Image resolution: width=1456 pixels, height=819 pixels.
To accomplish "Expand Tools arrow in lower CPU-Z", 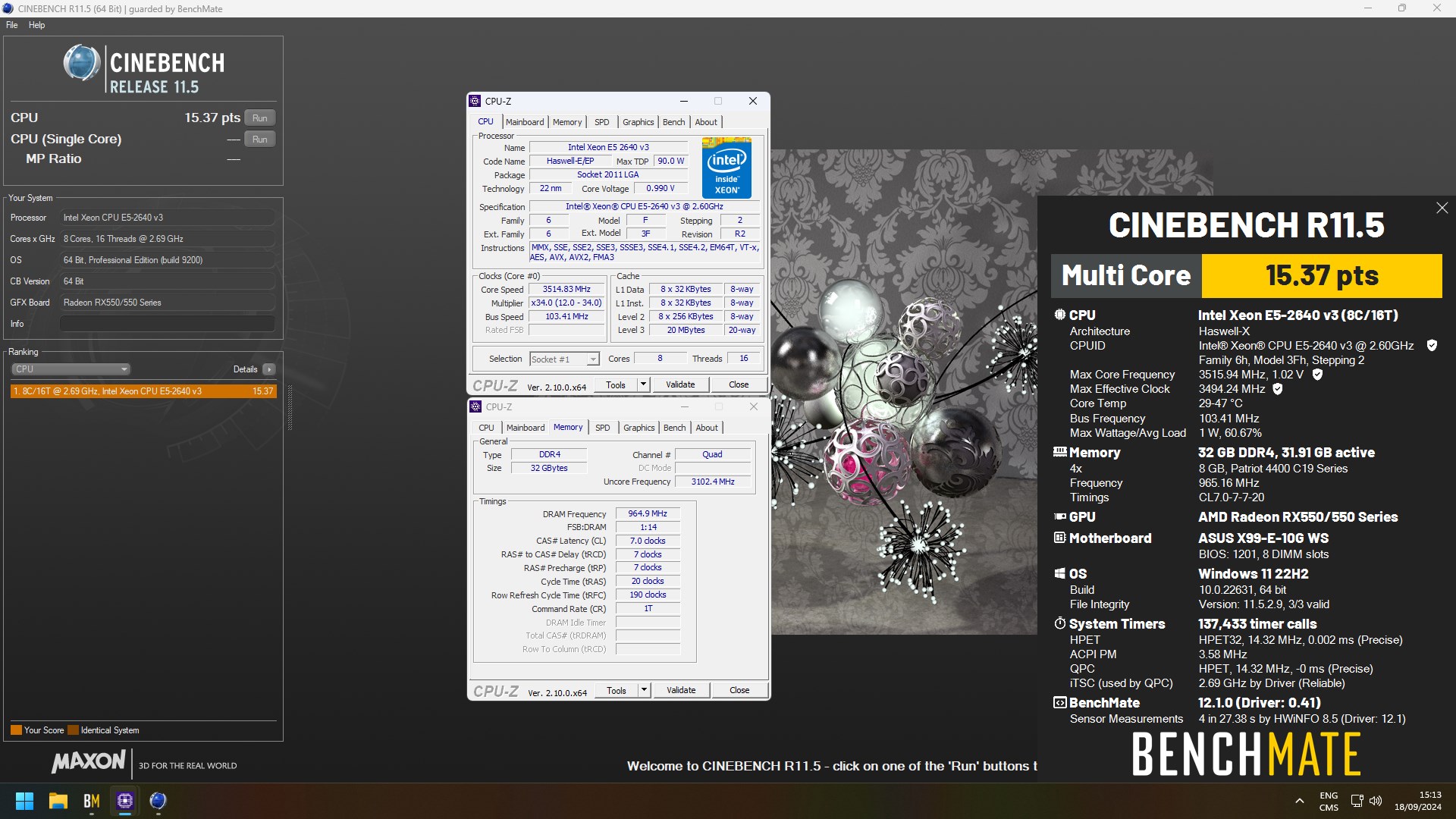I will [644, 690].
